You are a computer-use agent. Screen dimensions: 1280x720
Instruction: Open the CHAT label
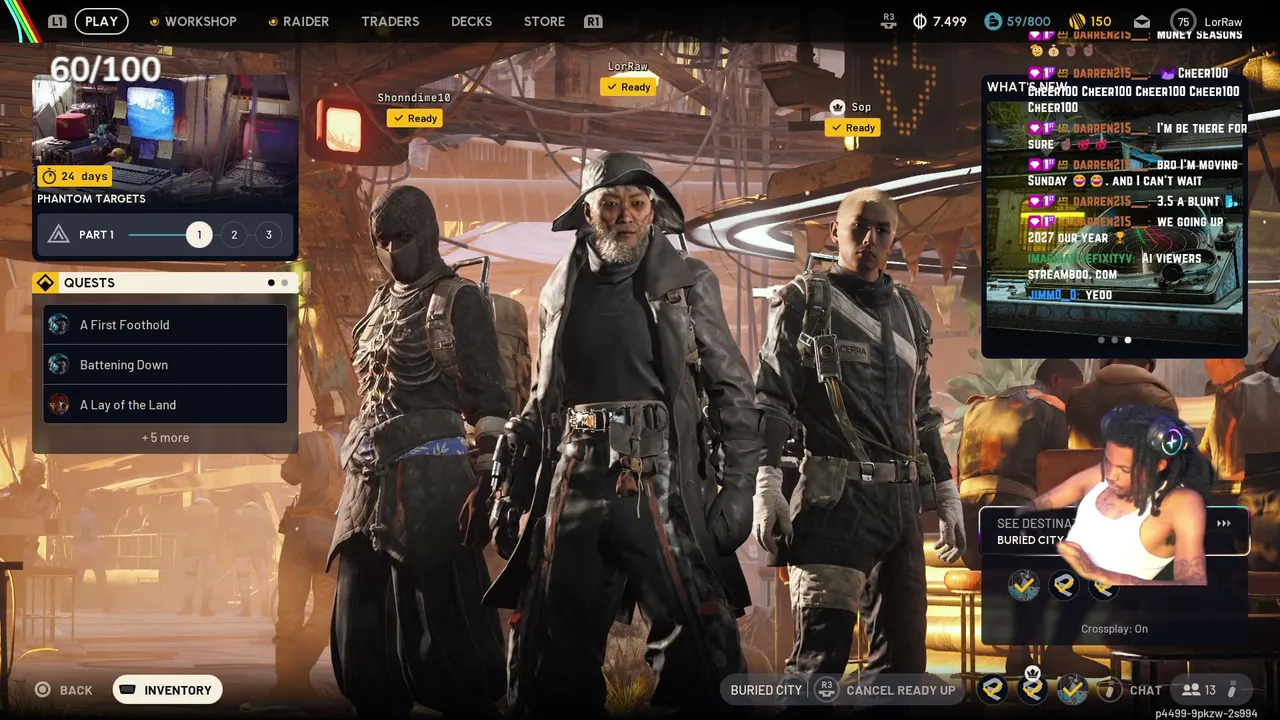tap(1146, 690)
